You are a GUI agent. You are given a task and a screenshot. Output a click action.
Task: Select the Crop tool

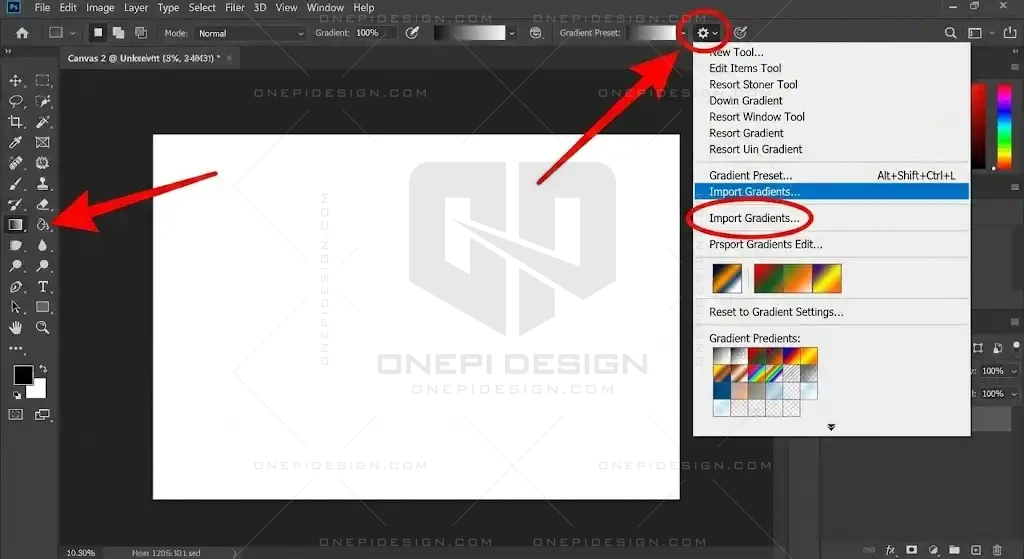(16, 122)
